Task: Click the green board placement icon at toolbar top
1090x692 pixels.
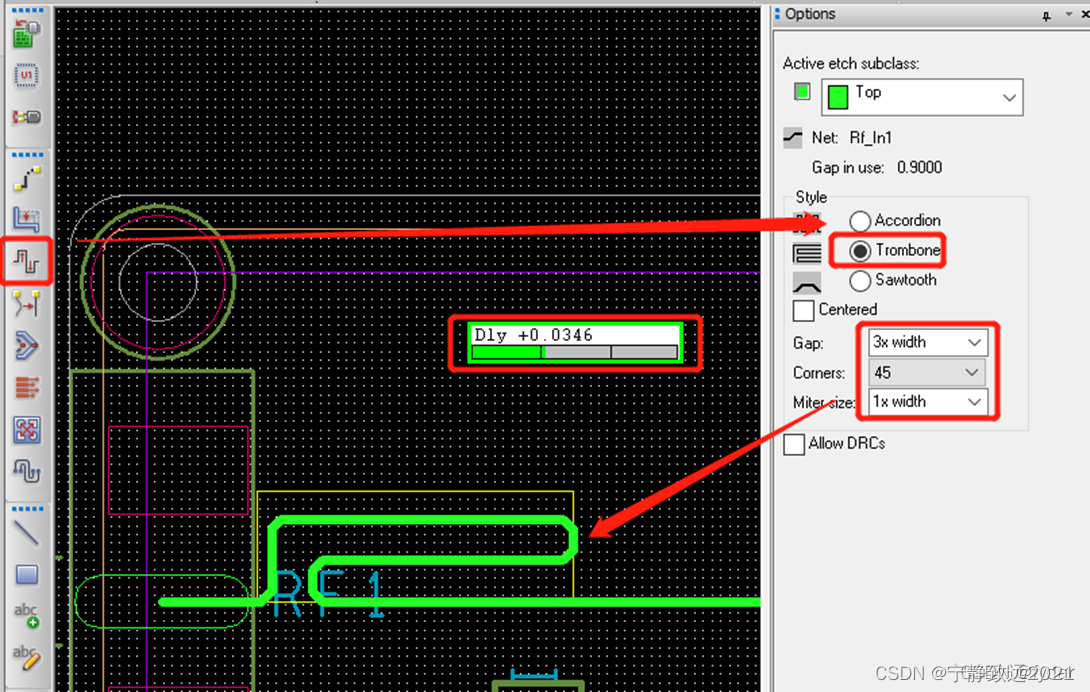Action: click(x=26, y=33)
